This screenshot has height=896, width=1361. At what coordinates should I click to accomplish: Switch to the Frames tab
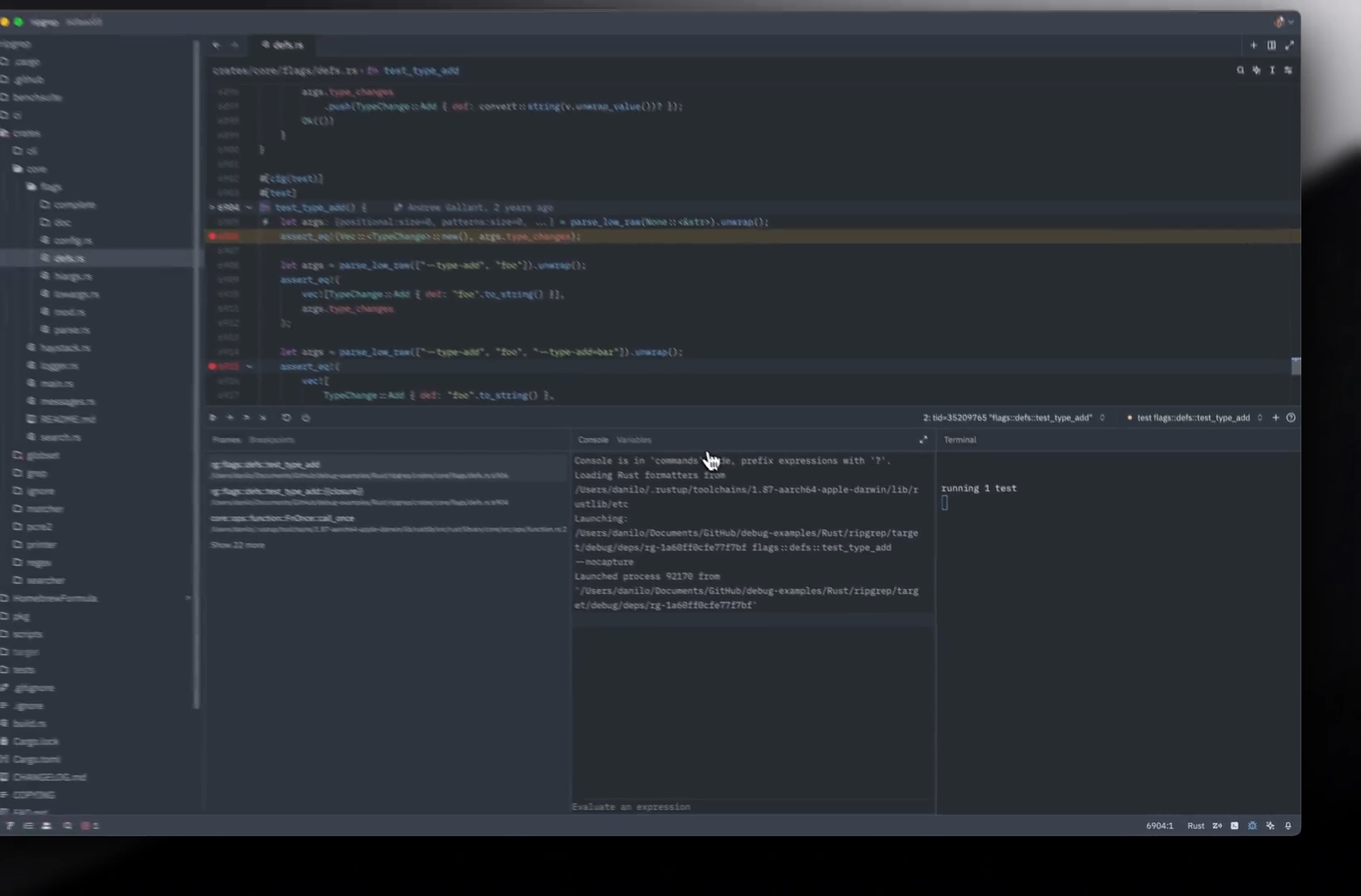pos(226,440)
